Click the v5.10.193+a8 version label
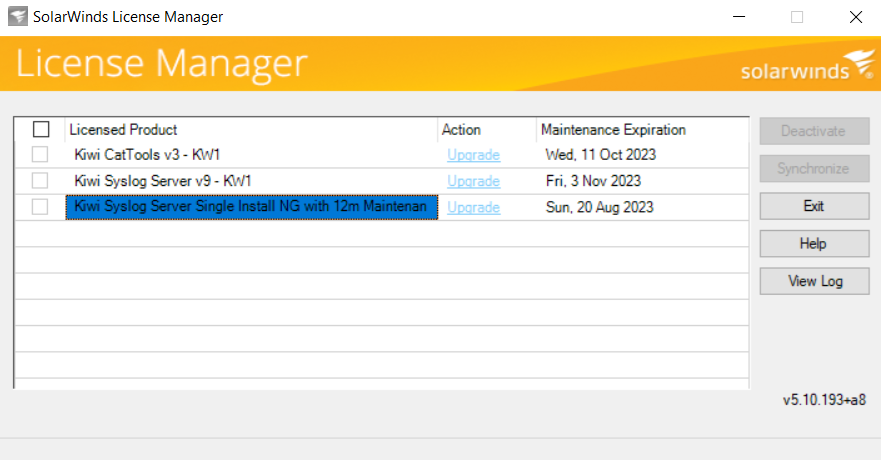 pyautogui.click(x=824, y=400)
